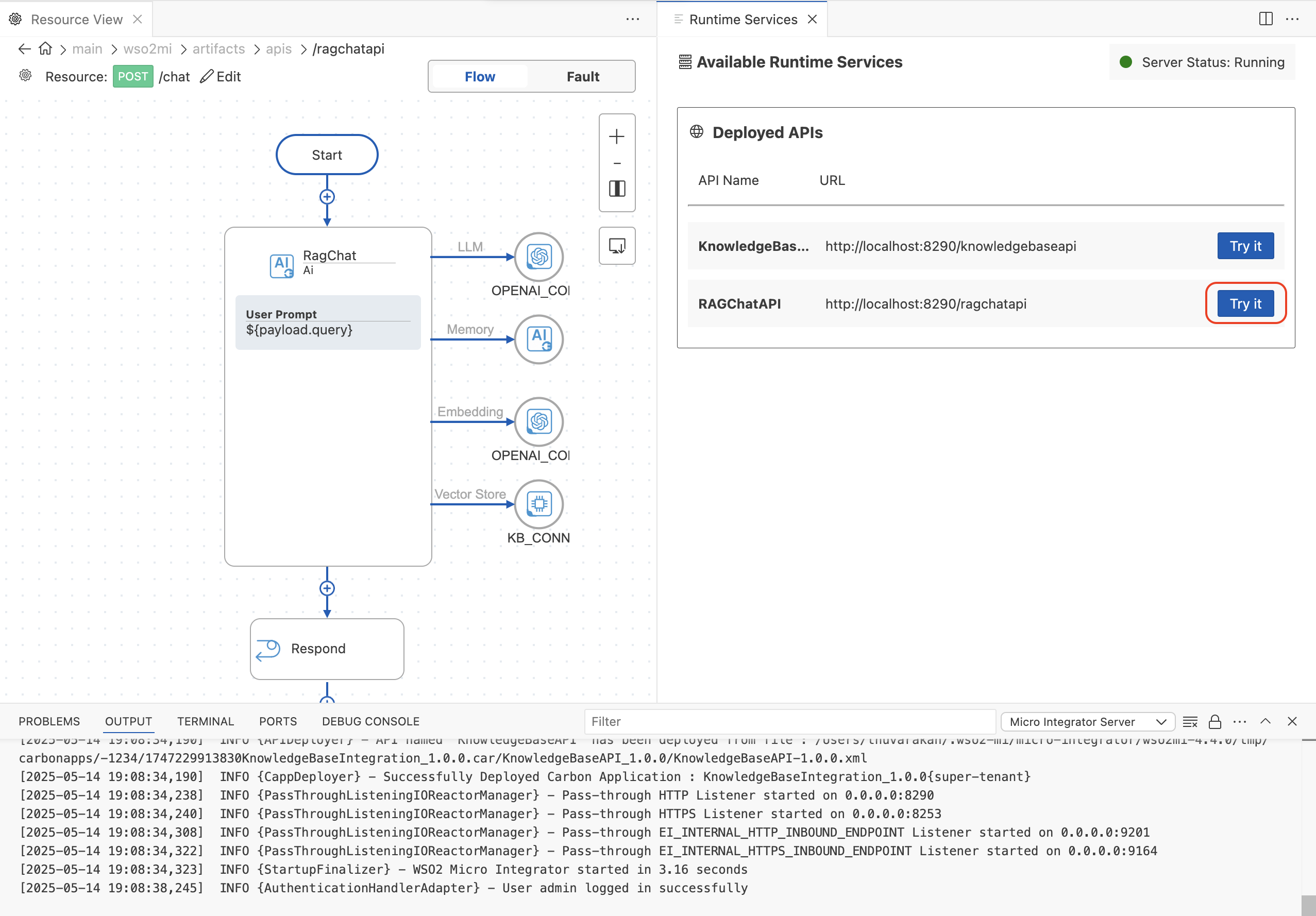
Task: Close the bottom panel
Action: point(1292,722)
